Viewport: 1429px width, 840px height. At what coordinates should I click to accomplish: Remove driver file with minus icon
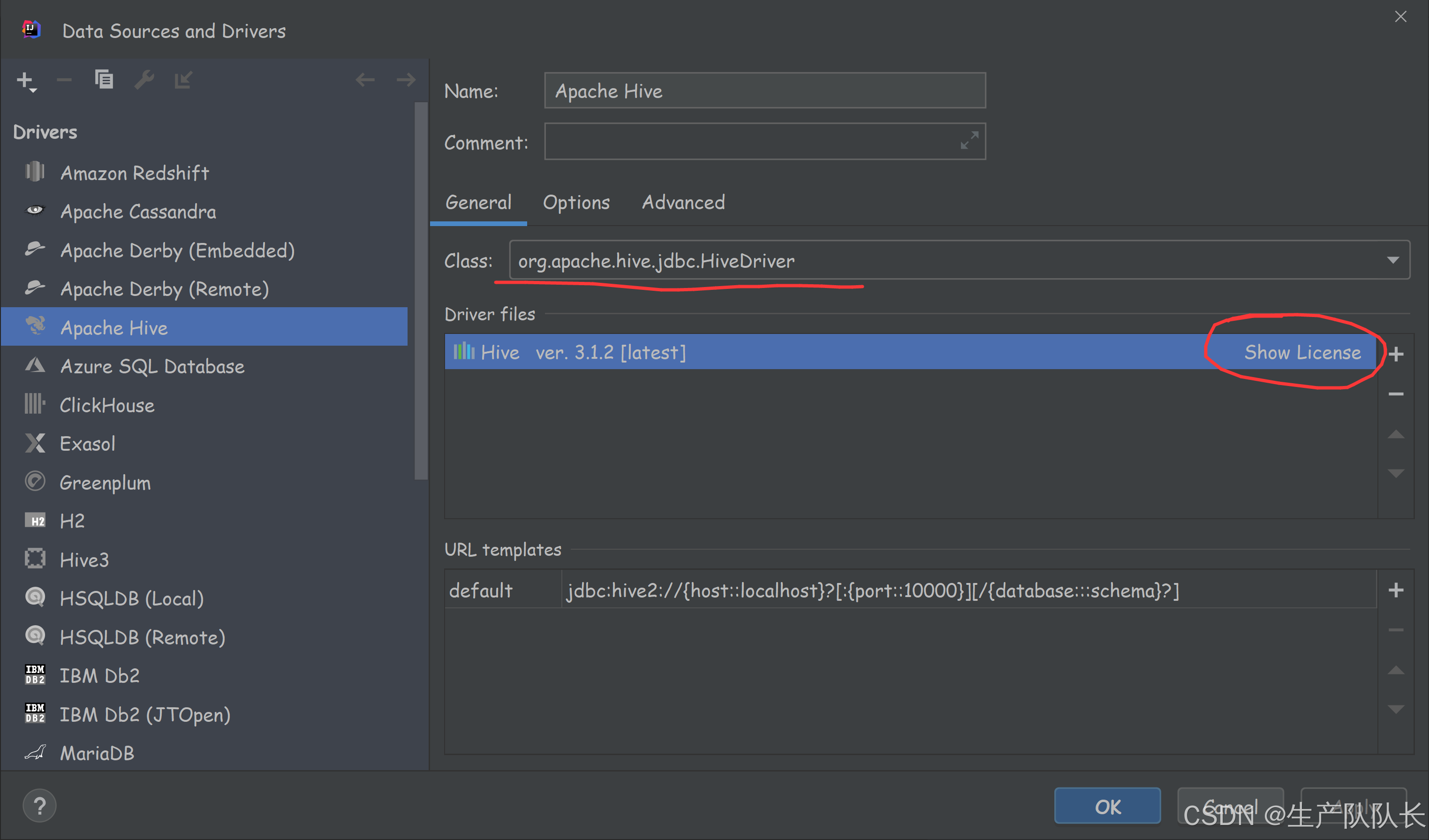pos(1396,394)
